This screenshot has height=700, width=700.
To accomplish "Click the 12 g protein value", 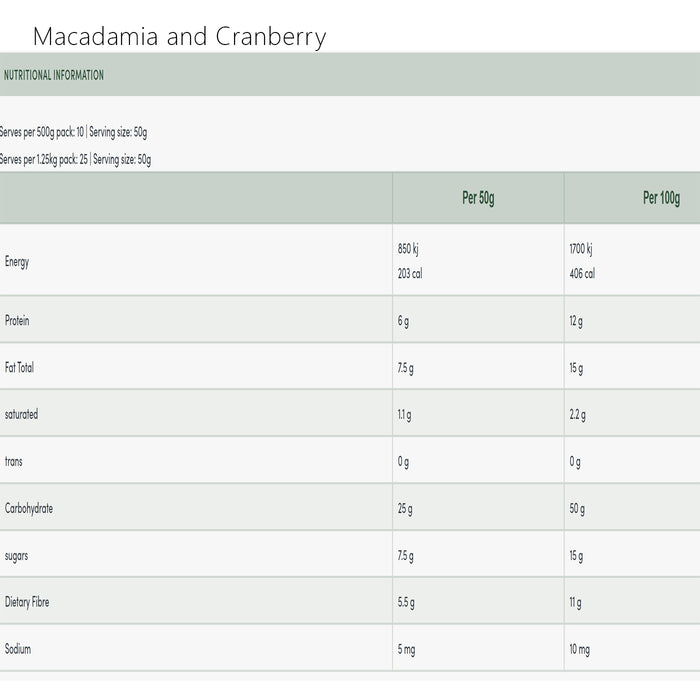I will [x=576, y=321].
